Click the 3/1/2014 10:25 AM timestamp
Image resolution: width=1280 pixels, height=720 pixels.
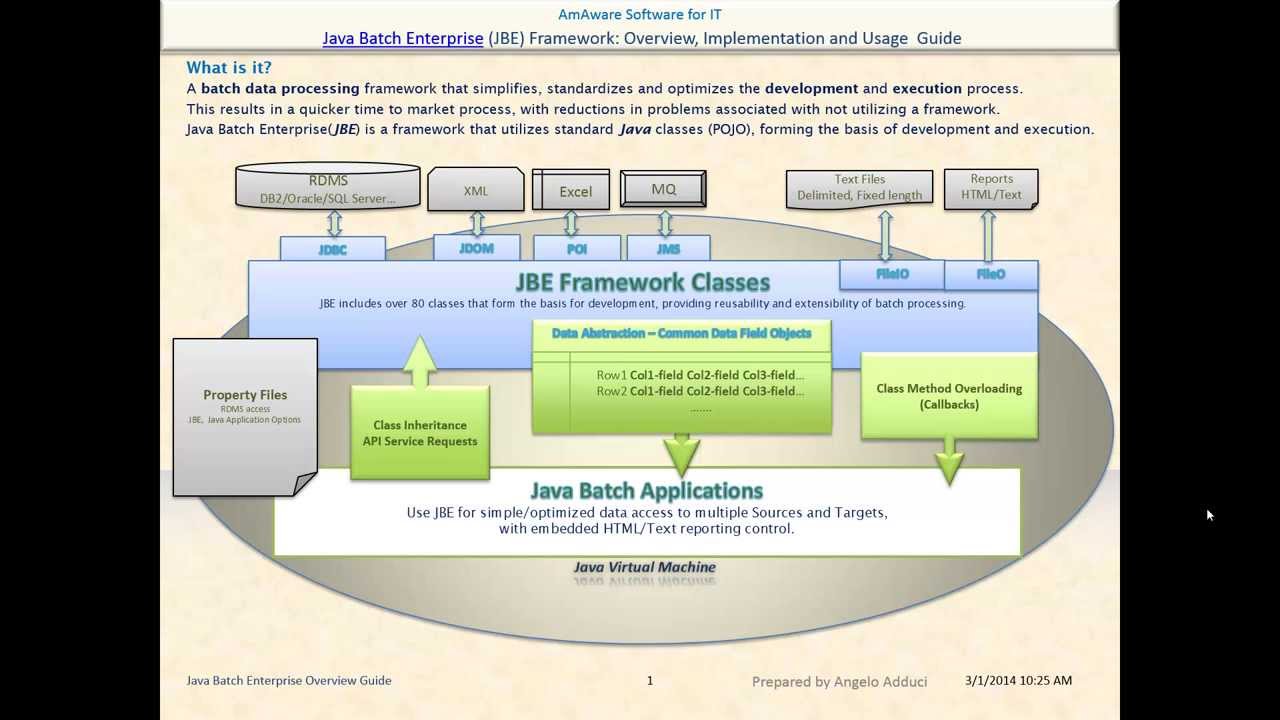pyautogui.click(x=1019, y=680)
